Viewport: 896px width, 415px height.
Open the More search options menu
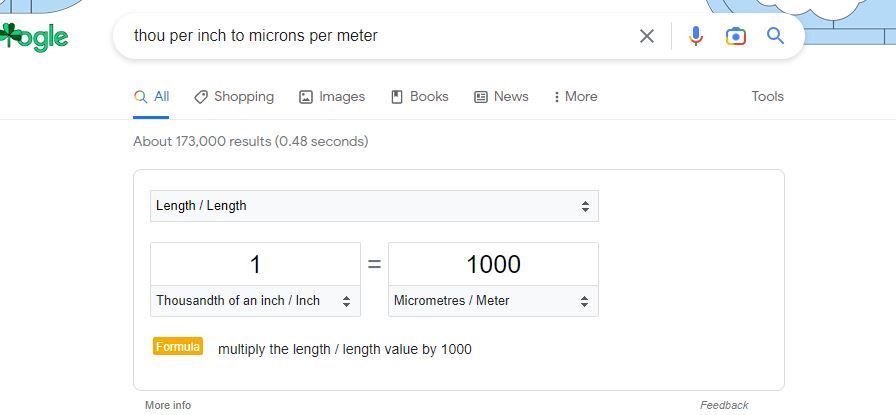pyautogui.click(x=575, y=97)
